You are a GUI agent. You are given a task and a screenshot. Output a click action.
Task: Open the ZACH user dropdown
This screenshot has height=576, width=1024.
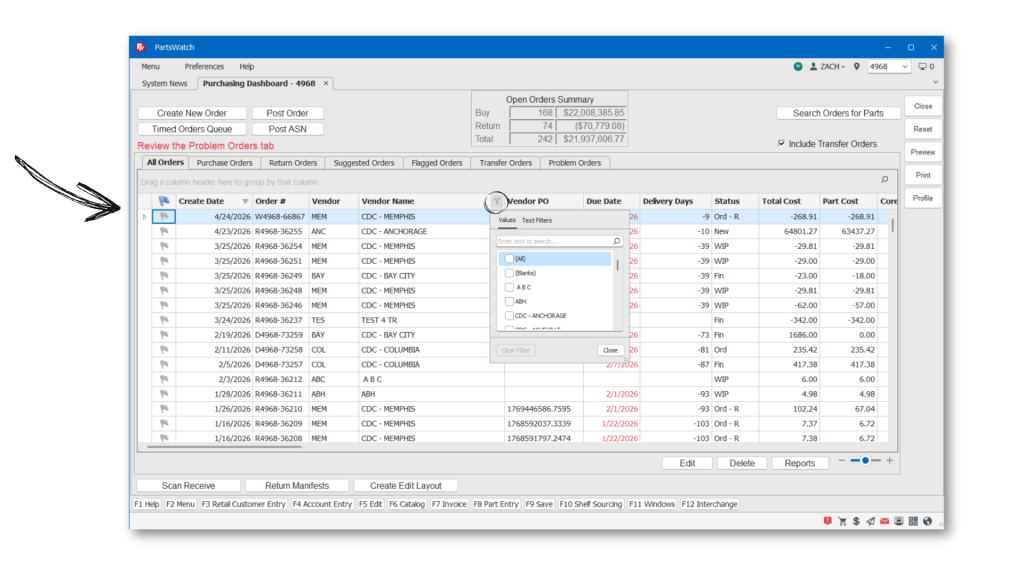pyautogui.click(x=833, y=67)
